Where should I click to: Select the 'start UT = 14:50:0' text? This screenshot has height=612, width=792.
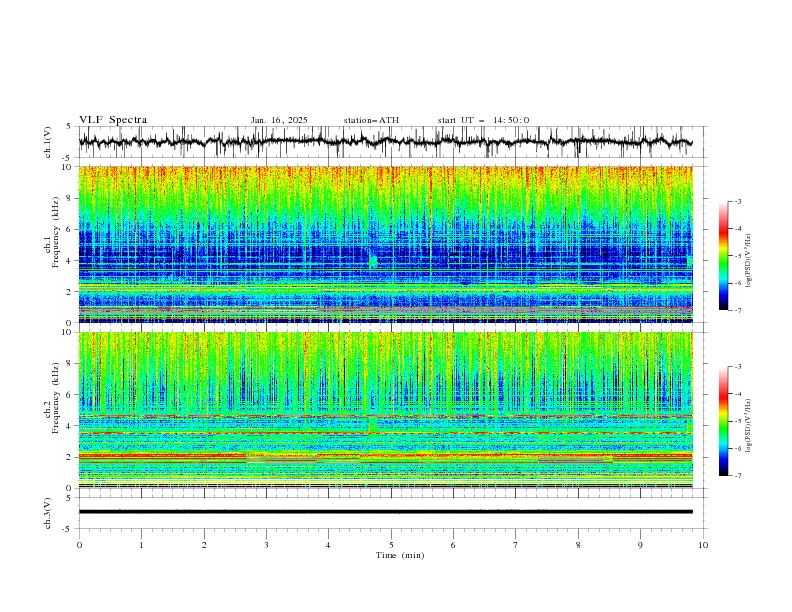tap(483, 120)
